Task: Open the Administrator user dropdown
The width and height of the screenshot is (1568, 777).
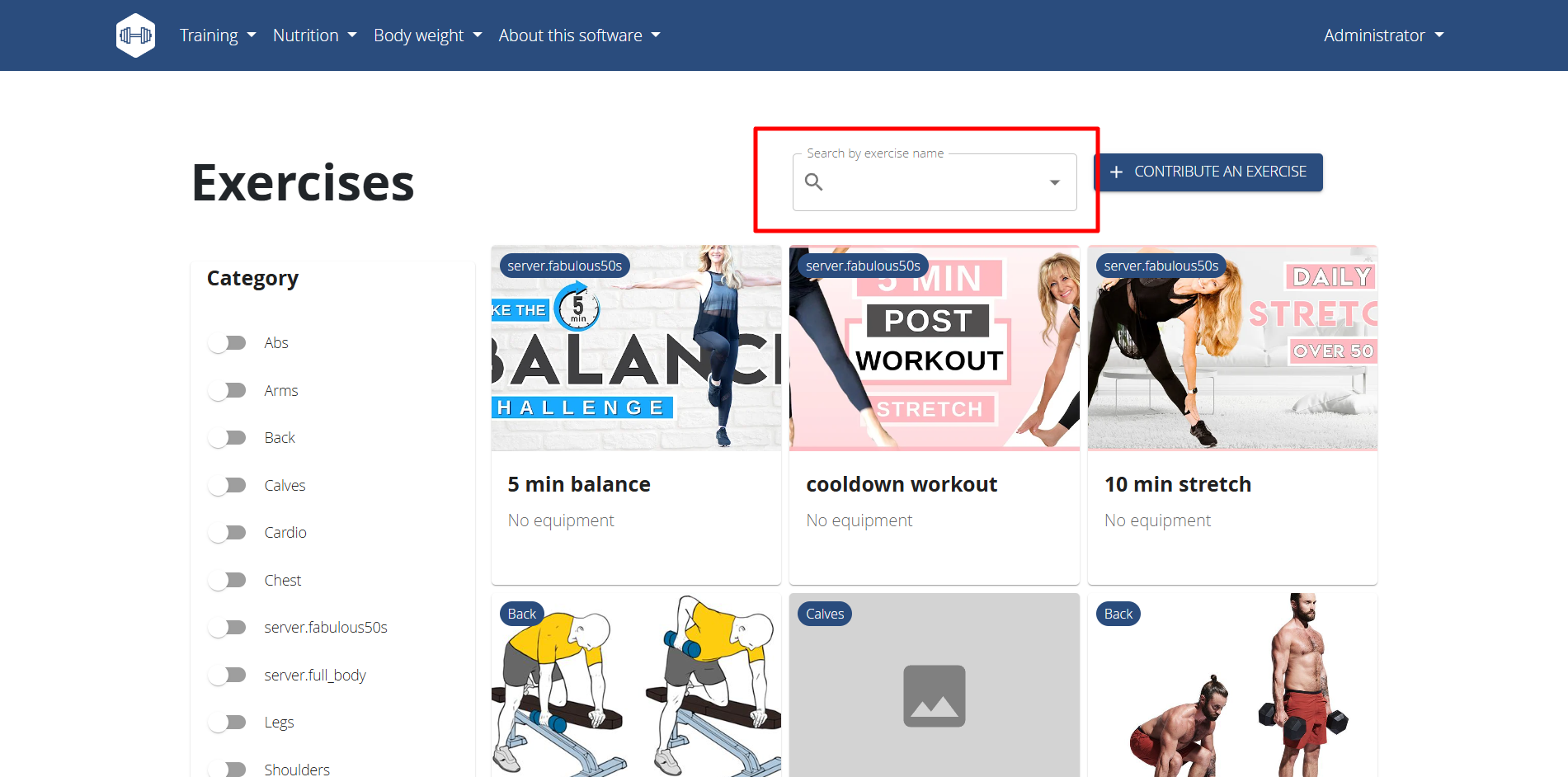Action: (1383, 35)
